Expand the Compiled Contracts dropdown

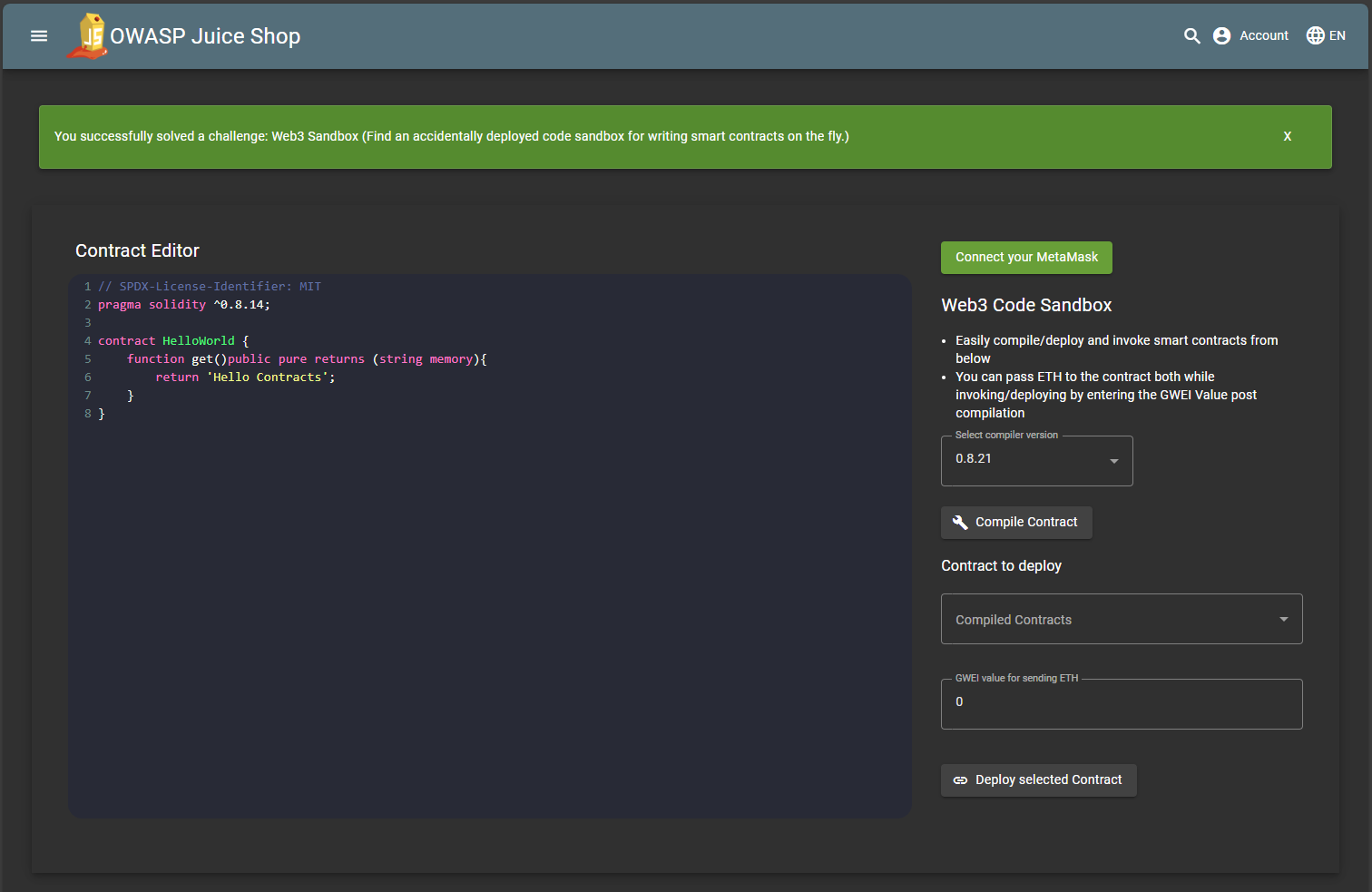(x=1122, y=619)
